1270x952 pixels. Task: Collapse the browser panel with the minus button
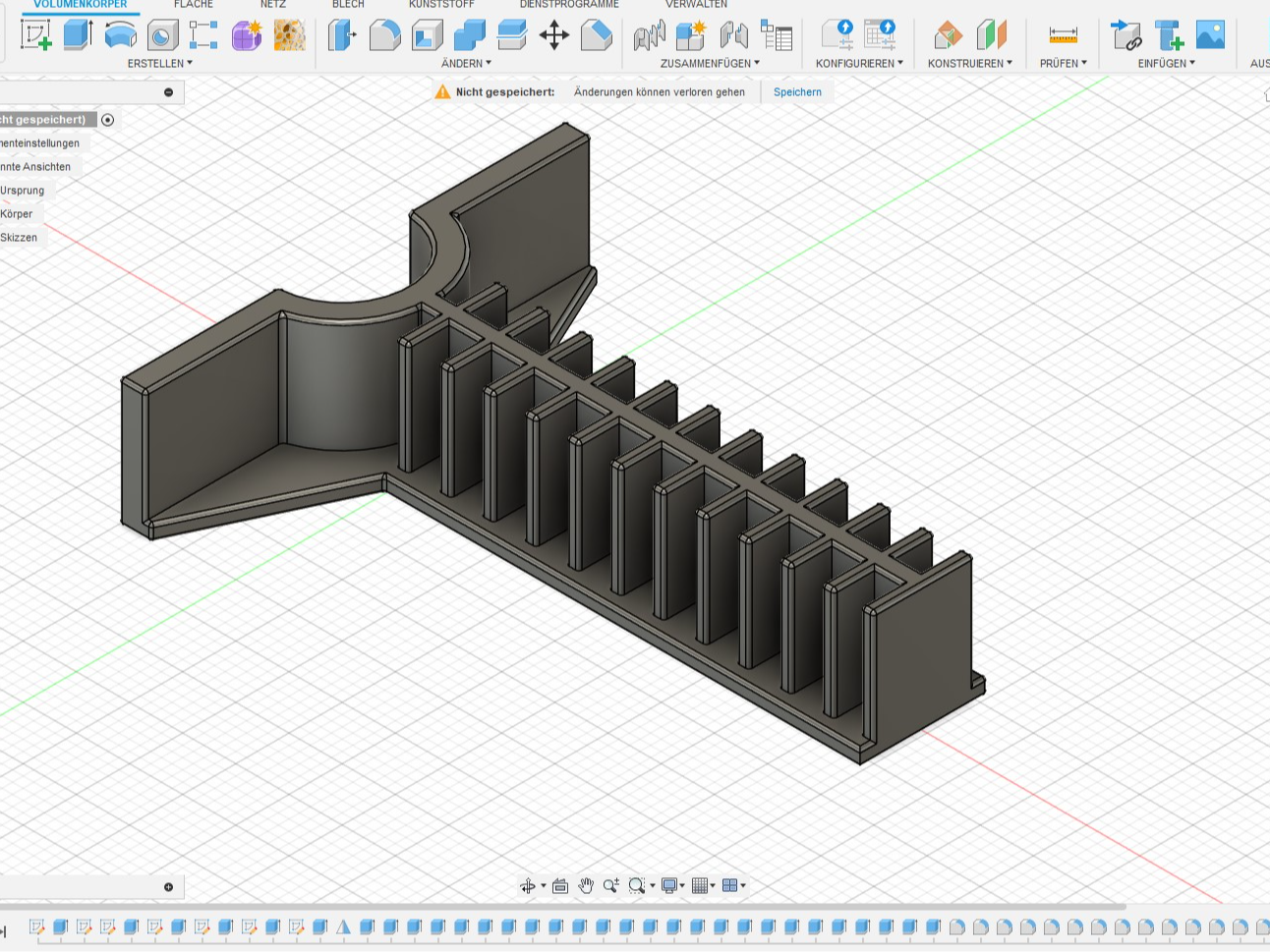click(x=168, y=92)
